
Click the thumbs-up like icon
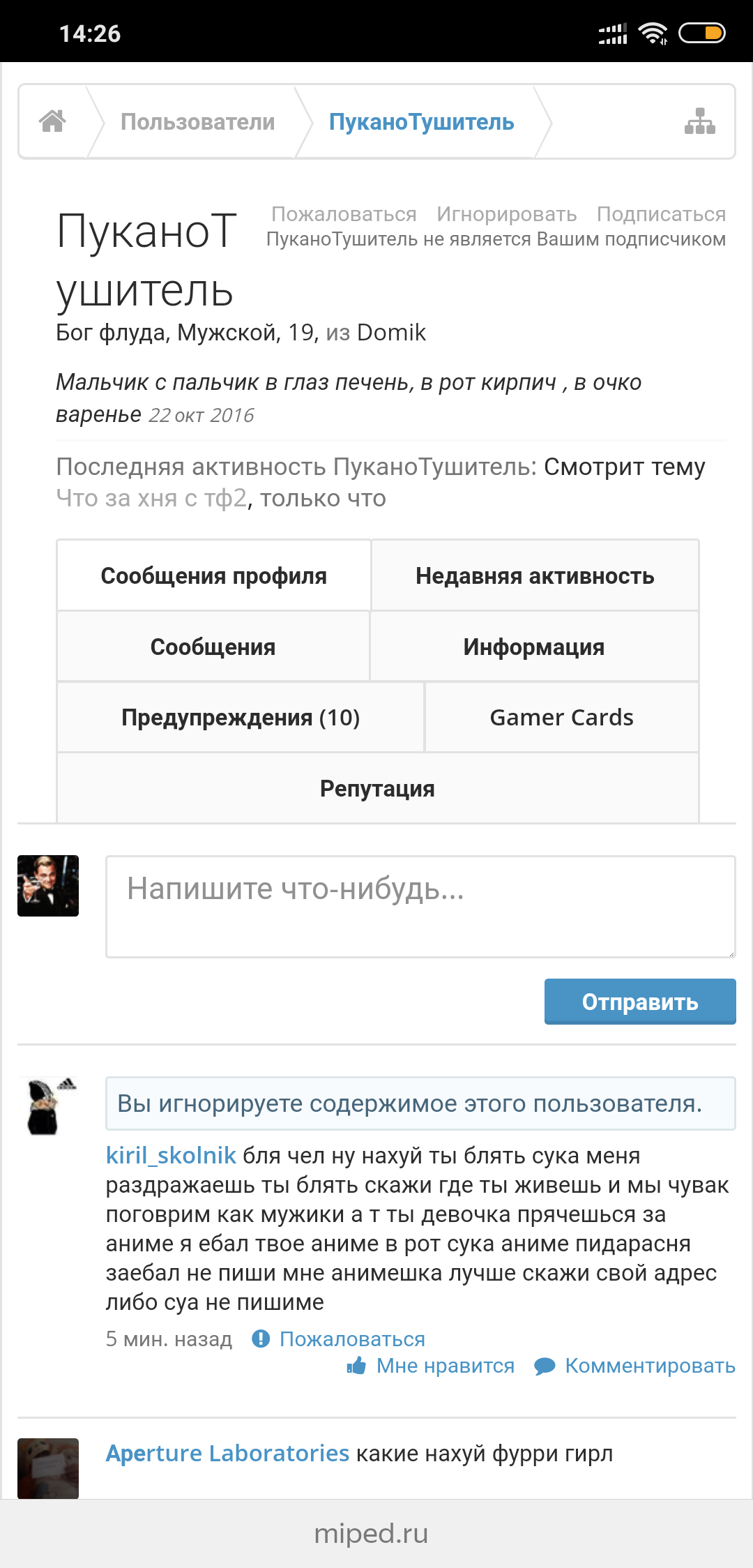coord(356,1366)
